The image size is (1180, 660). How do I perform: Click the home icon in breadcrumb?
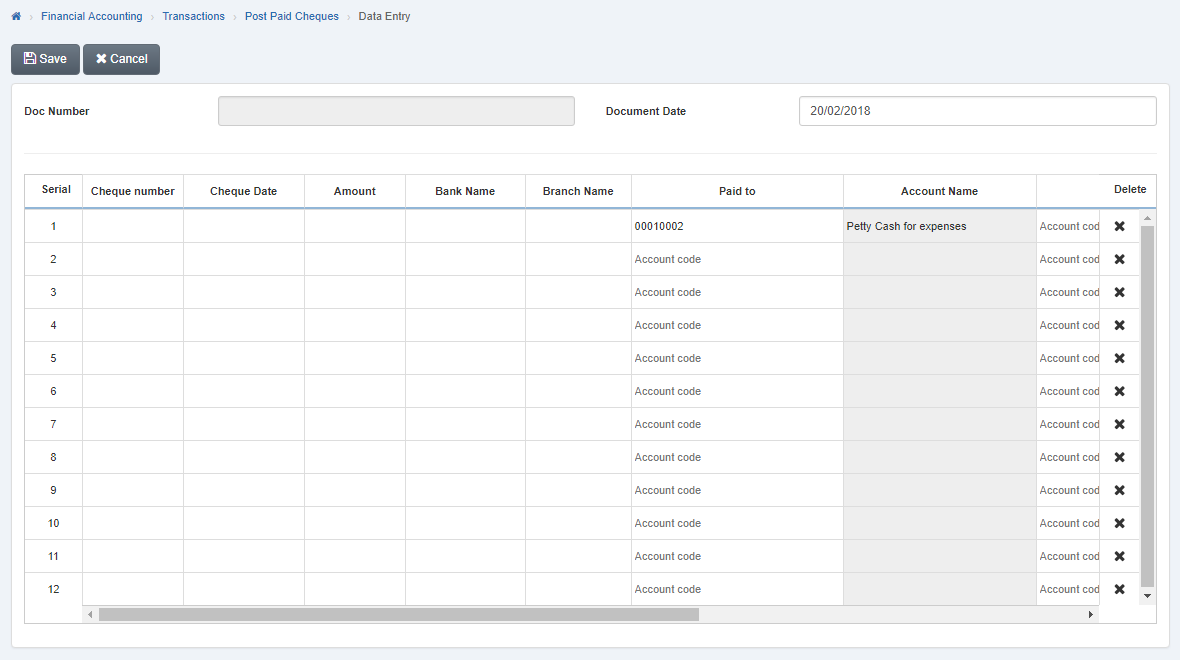[x=16, y=17]
